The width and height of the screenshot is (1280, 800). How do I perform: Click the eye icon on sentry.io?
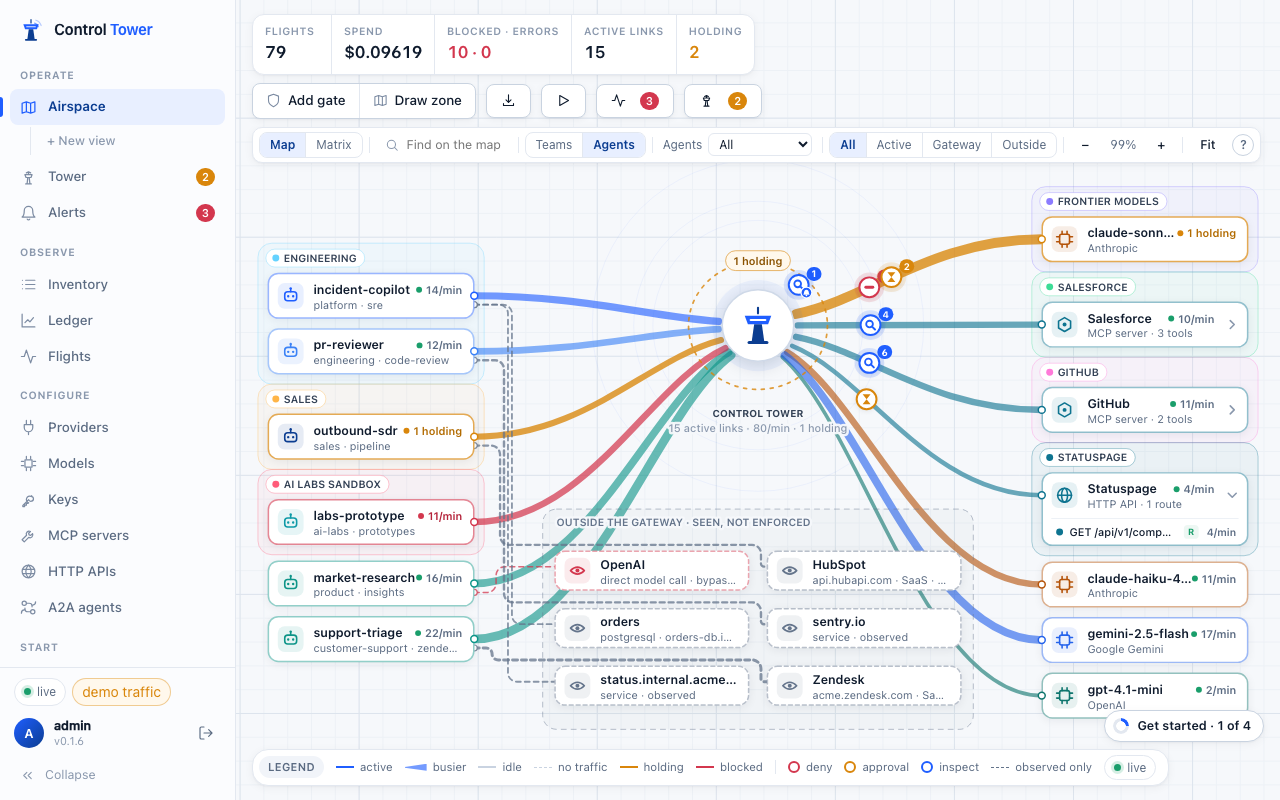(791, 628)
